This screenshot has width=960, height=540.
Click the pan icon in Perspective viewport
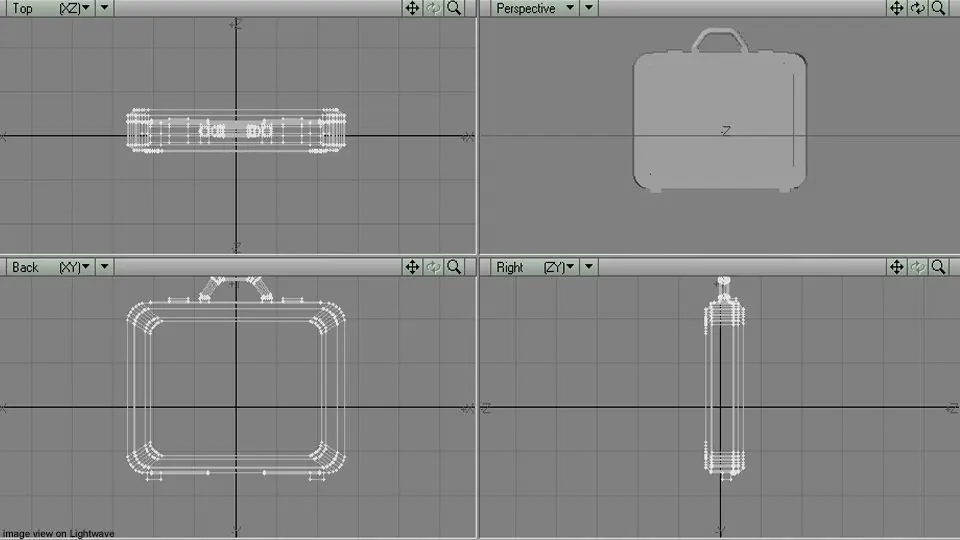[896, 8]
